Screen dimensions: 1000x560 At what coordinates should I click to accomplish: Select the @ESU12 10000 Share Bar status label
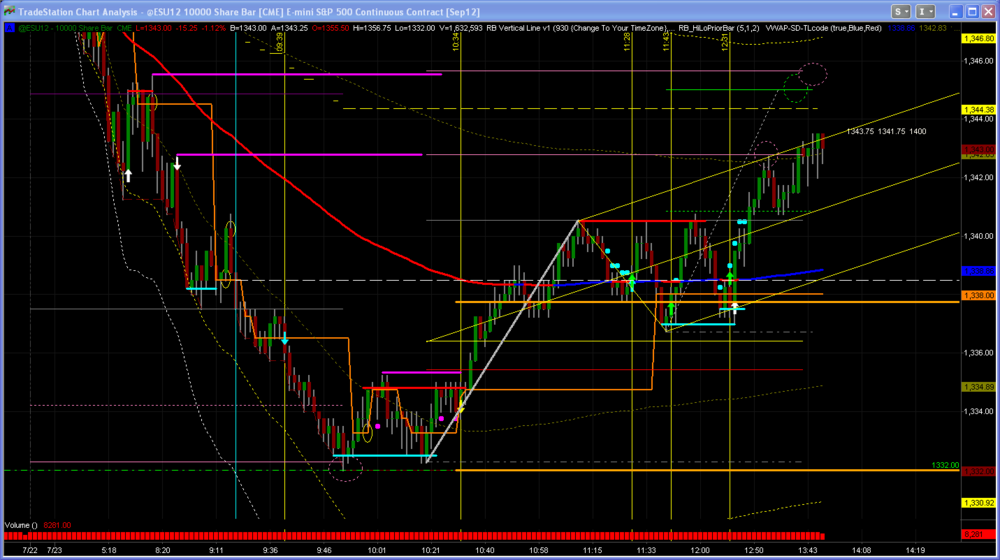point(75,28)
